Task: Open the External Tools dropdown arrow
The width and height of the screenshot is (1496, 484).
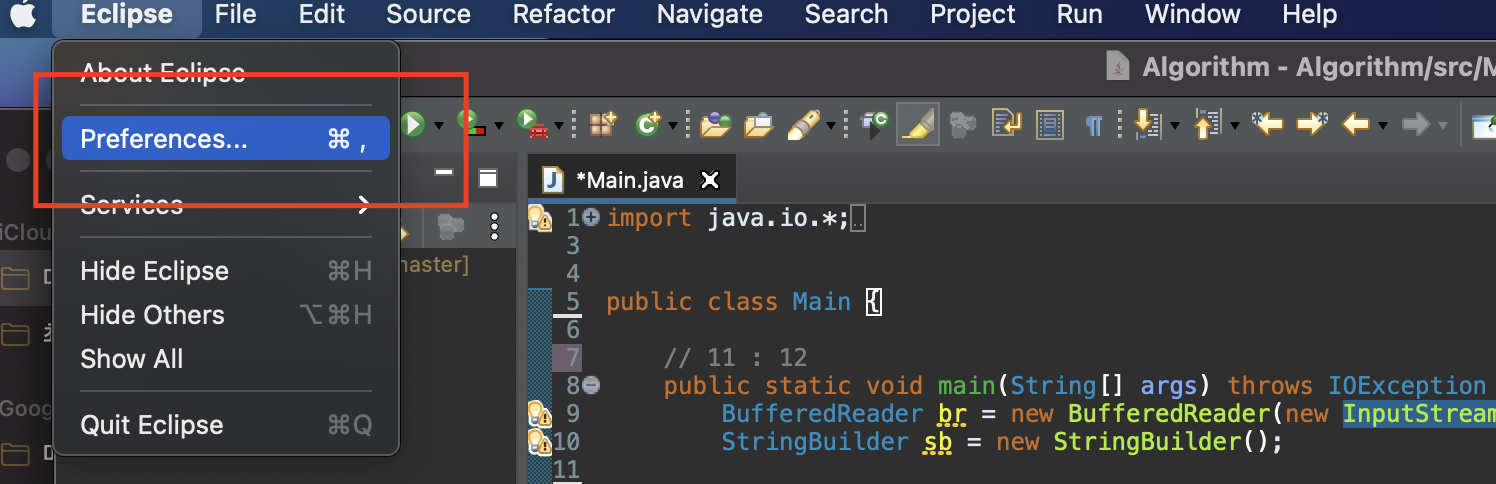Action: coord(558,126)
